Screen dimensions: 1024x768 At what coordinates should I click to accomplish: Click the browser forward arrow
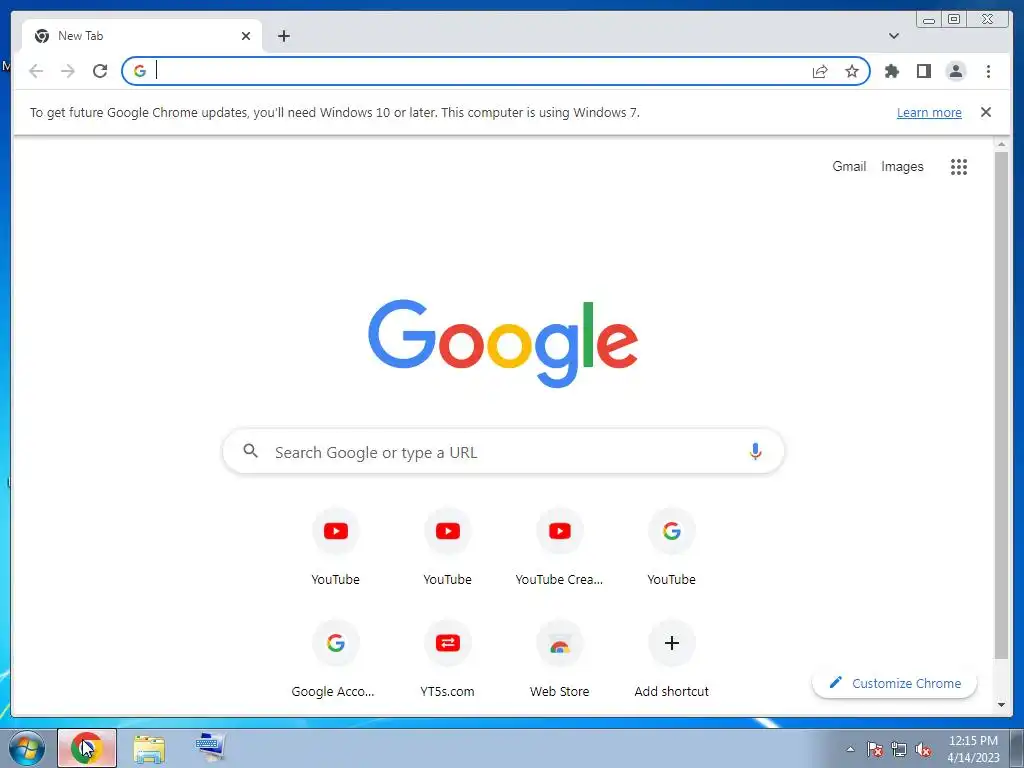[68, 71]
